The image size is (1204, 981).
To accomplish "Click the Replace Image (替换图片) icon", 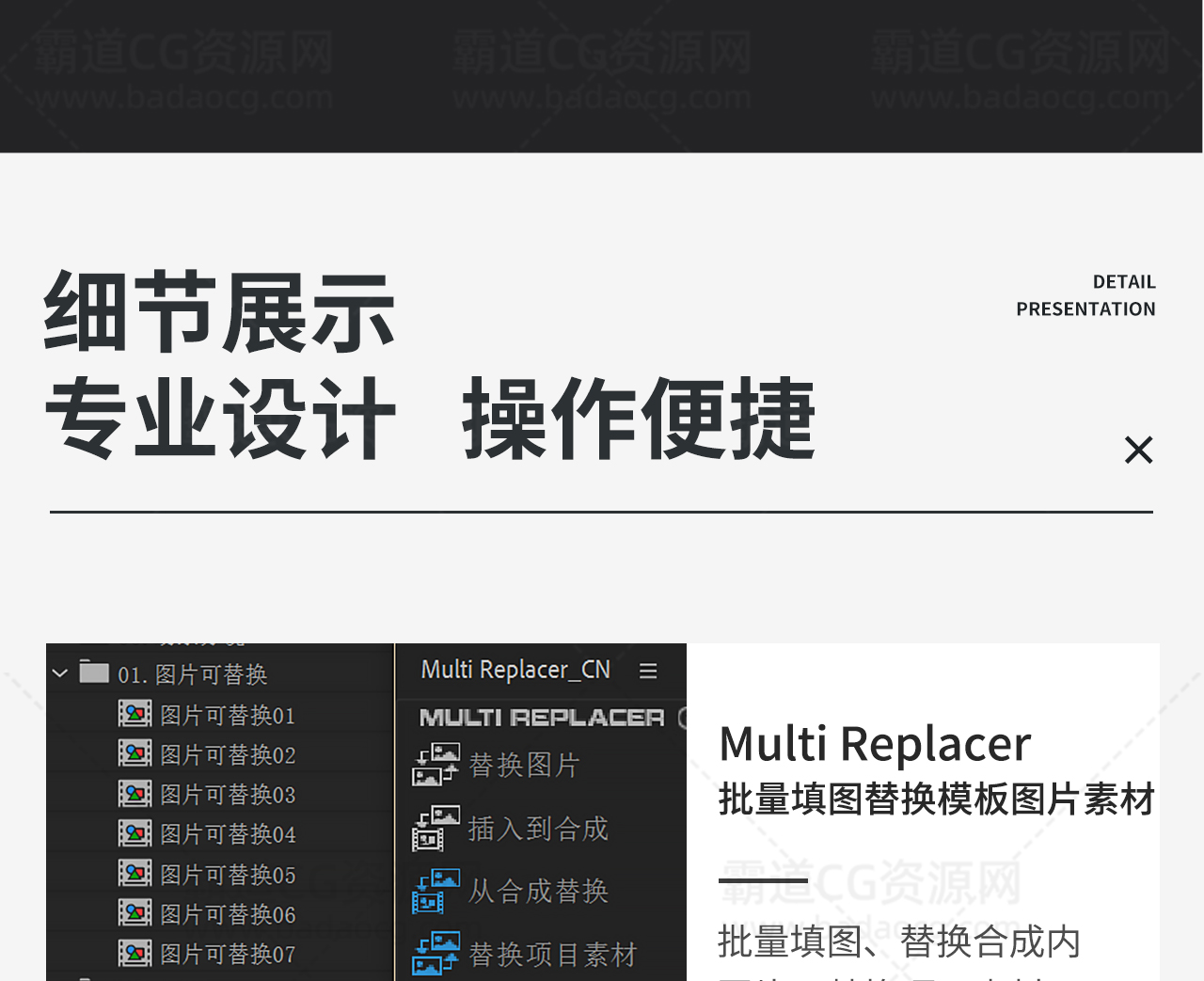I will tap(436, 765).
